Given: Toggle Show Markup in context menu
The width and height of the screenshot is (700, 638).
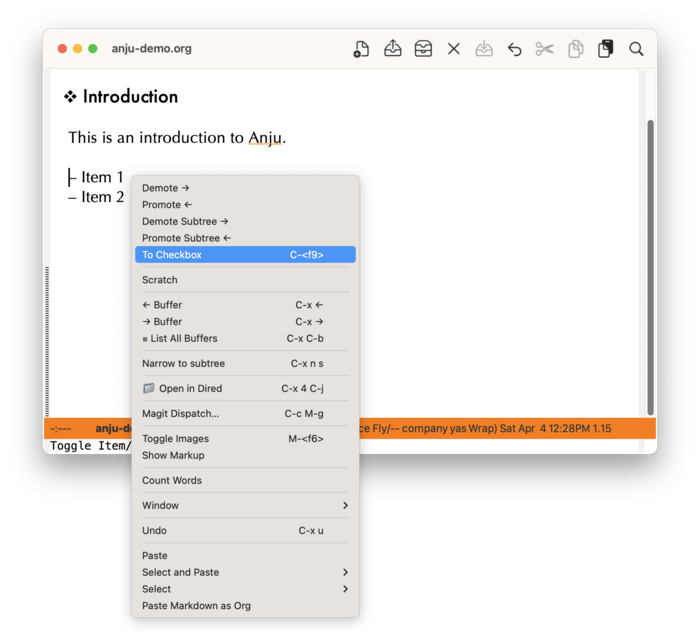Looking at the screenshot, I should (x=245, y=455).
